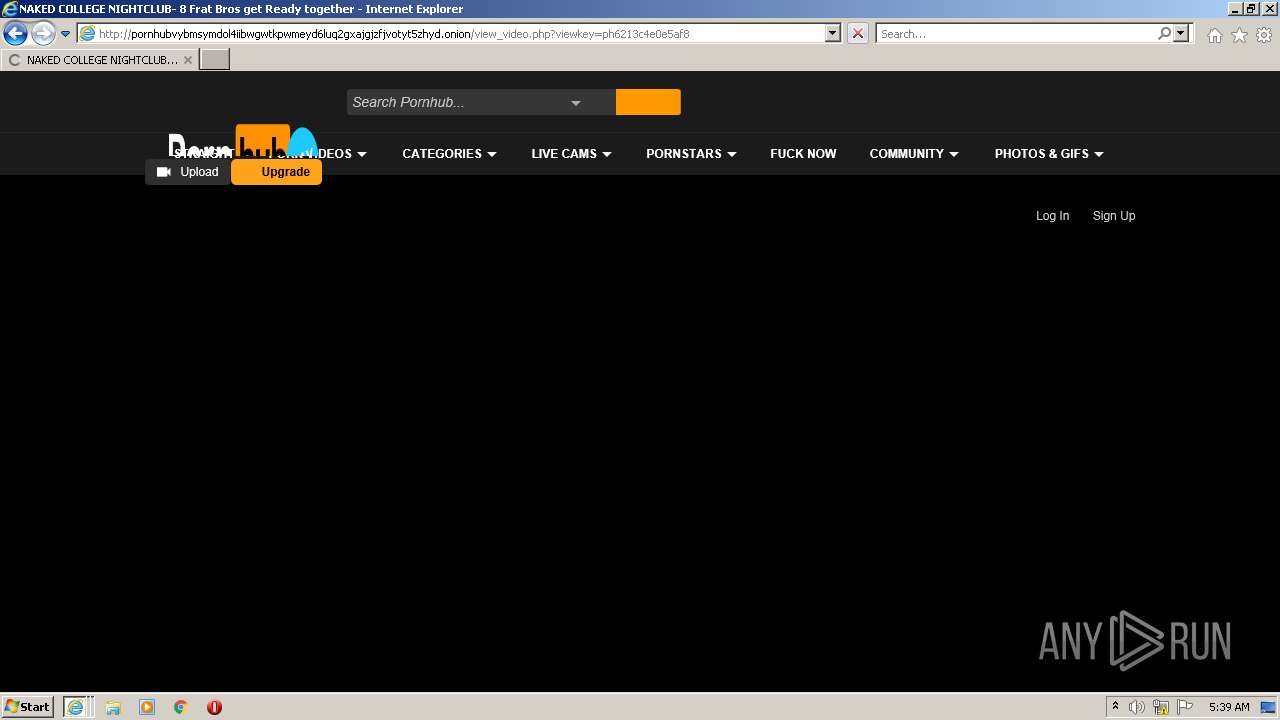The height and width of the screenshot is (720, 1280).
Task: Click the Internet Explorer Back arrow
Action: (x=16, y=33)
